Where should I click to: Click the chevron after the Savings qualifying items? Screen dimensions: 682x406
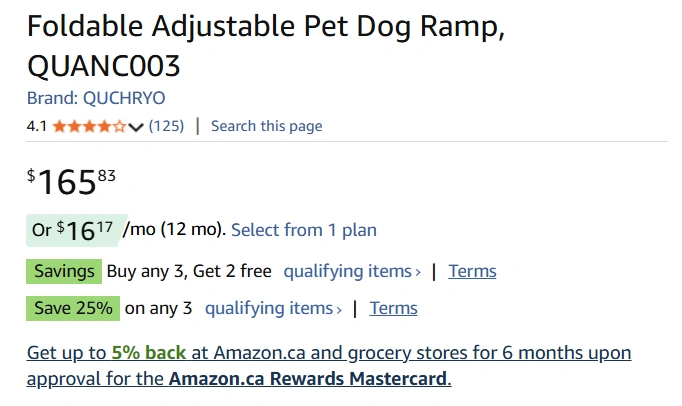pos(418,272)
